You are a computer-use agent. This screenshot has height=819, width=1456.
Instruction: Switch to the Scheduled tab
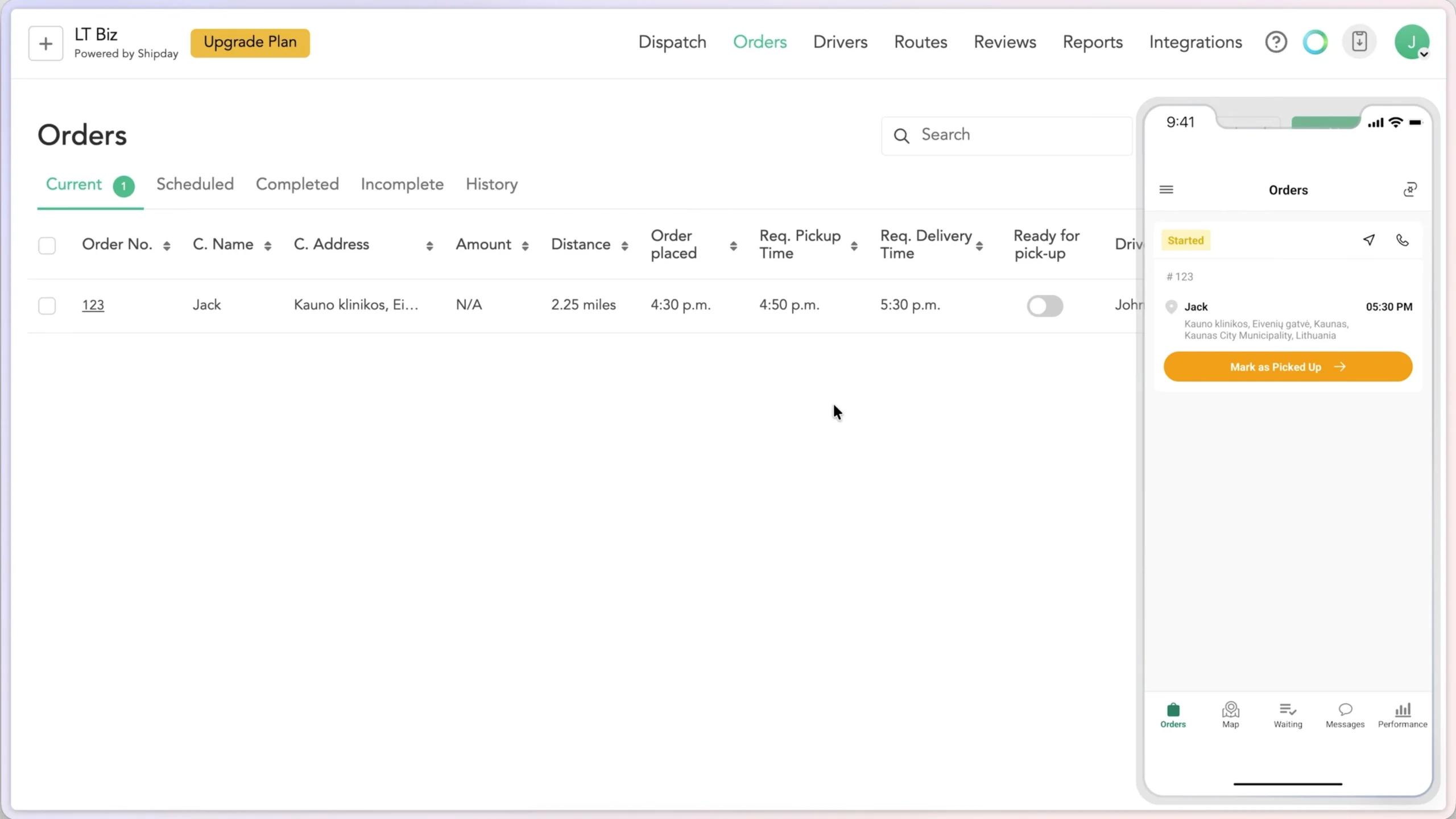pos(195,184)
